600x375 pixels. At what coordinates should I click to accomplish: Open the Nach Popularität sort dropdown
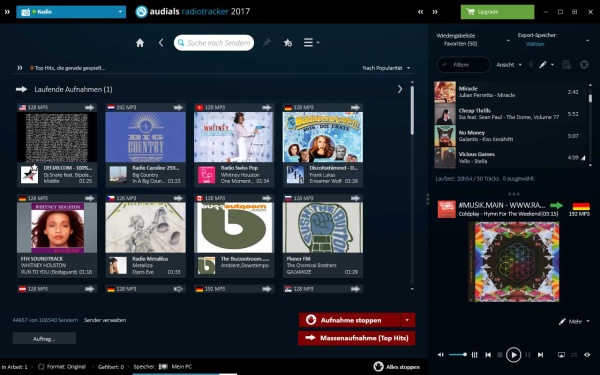[386, 68]
